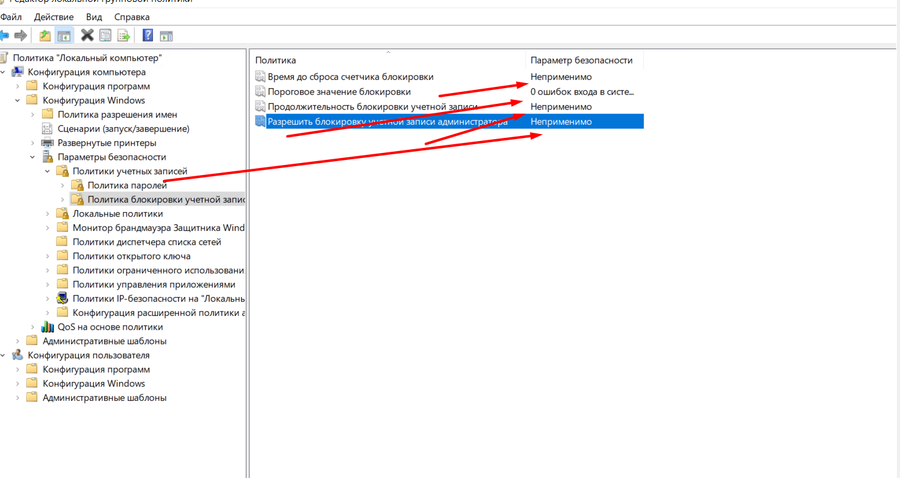Open the Вид menu

pyautogui.click(x=94, y=17)
